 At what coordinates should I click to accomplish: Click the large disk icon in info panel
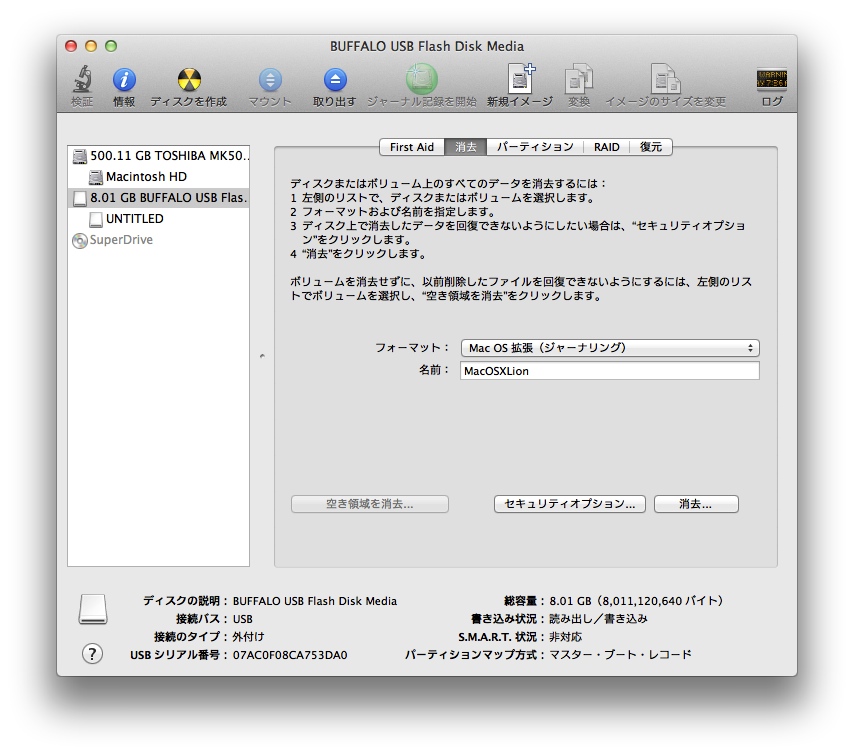click(x=93, y=609)
